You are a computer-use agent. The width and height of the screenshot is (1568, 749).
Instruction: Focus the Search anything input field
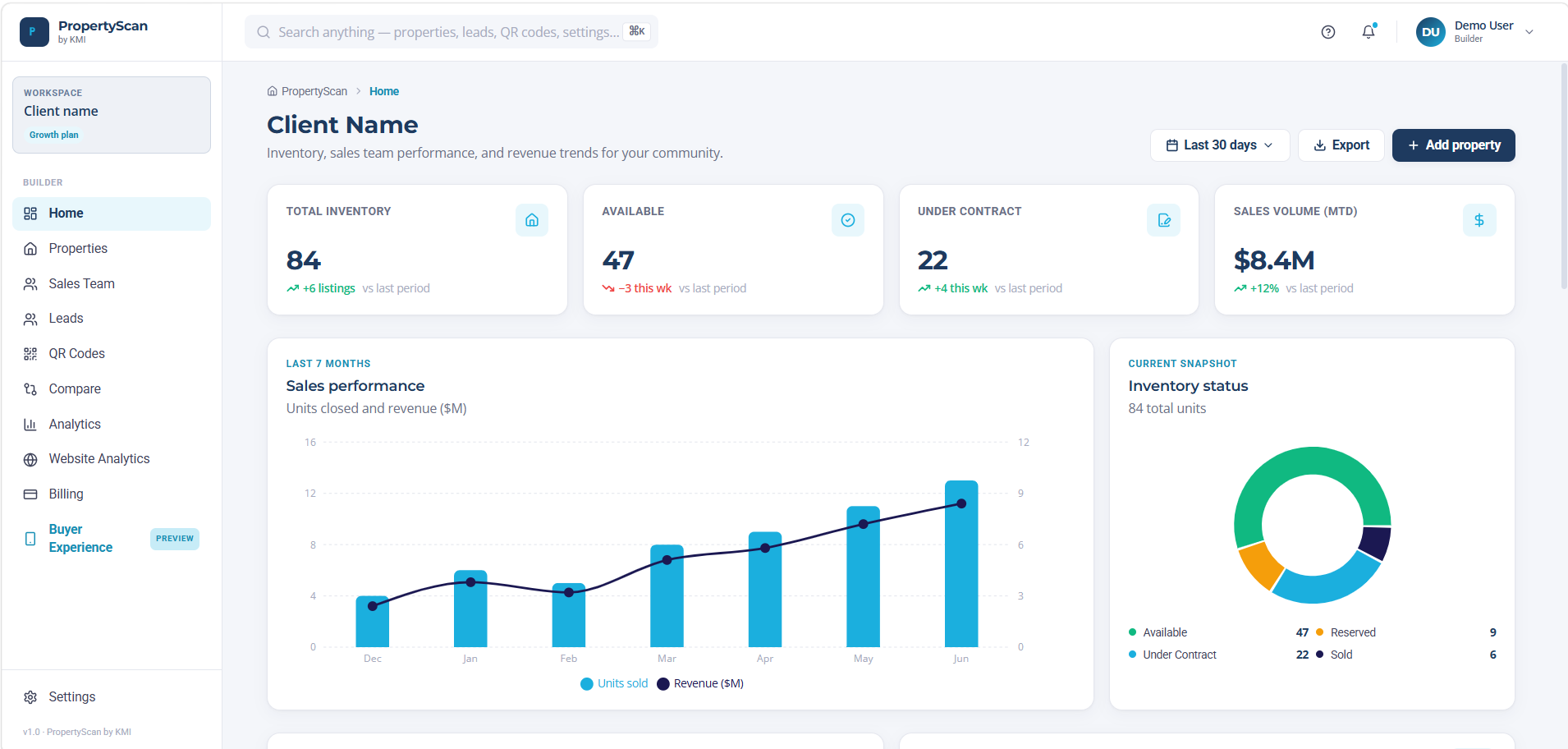tap(452, 32)
